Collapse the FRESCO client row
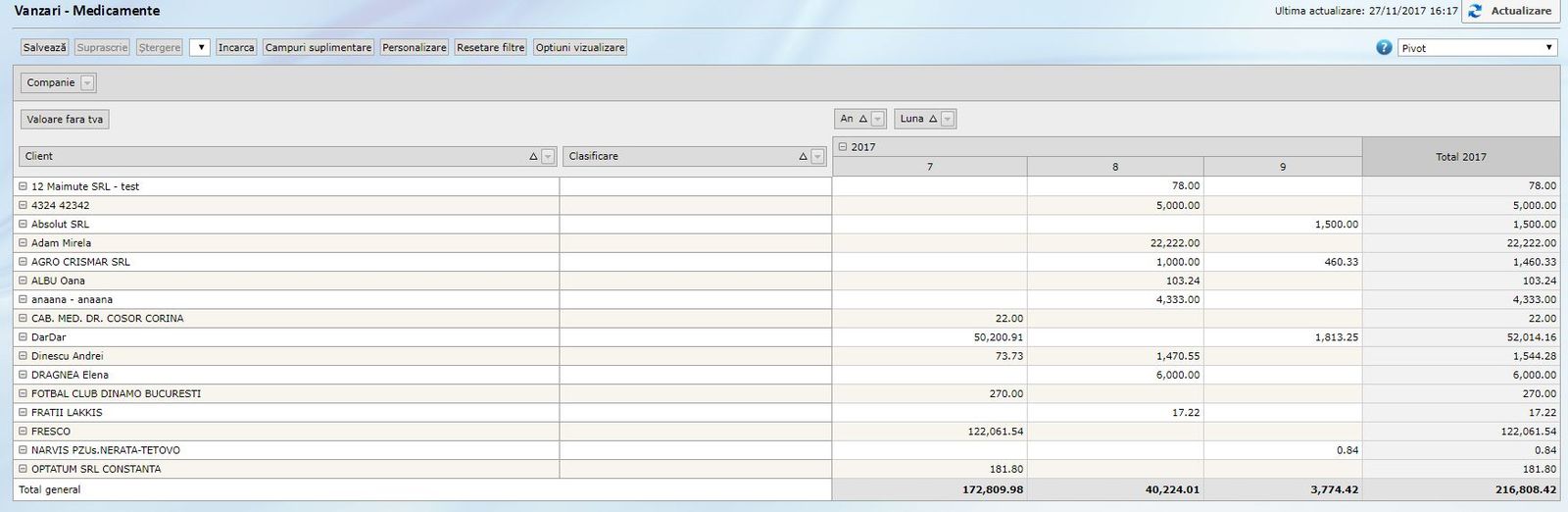This screenshot has height=512, width=1568. [23, 432]
